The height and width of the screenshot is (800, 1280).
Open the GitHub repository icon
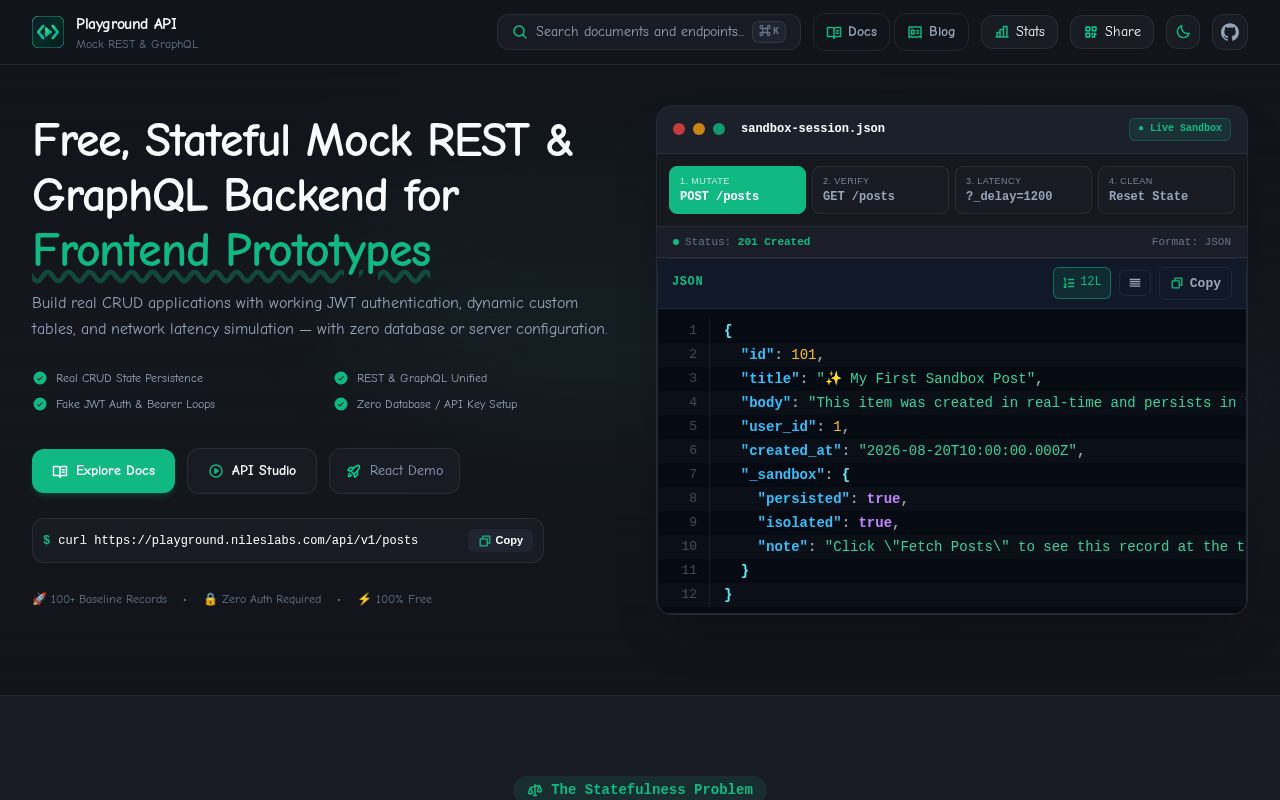[1230, 32]
